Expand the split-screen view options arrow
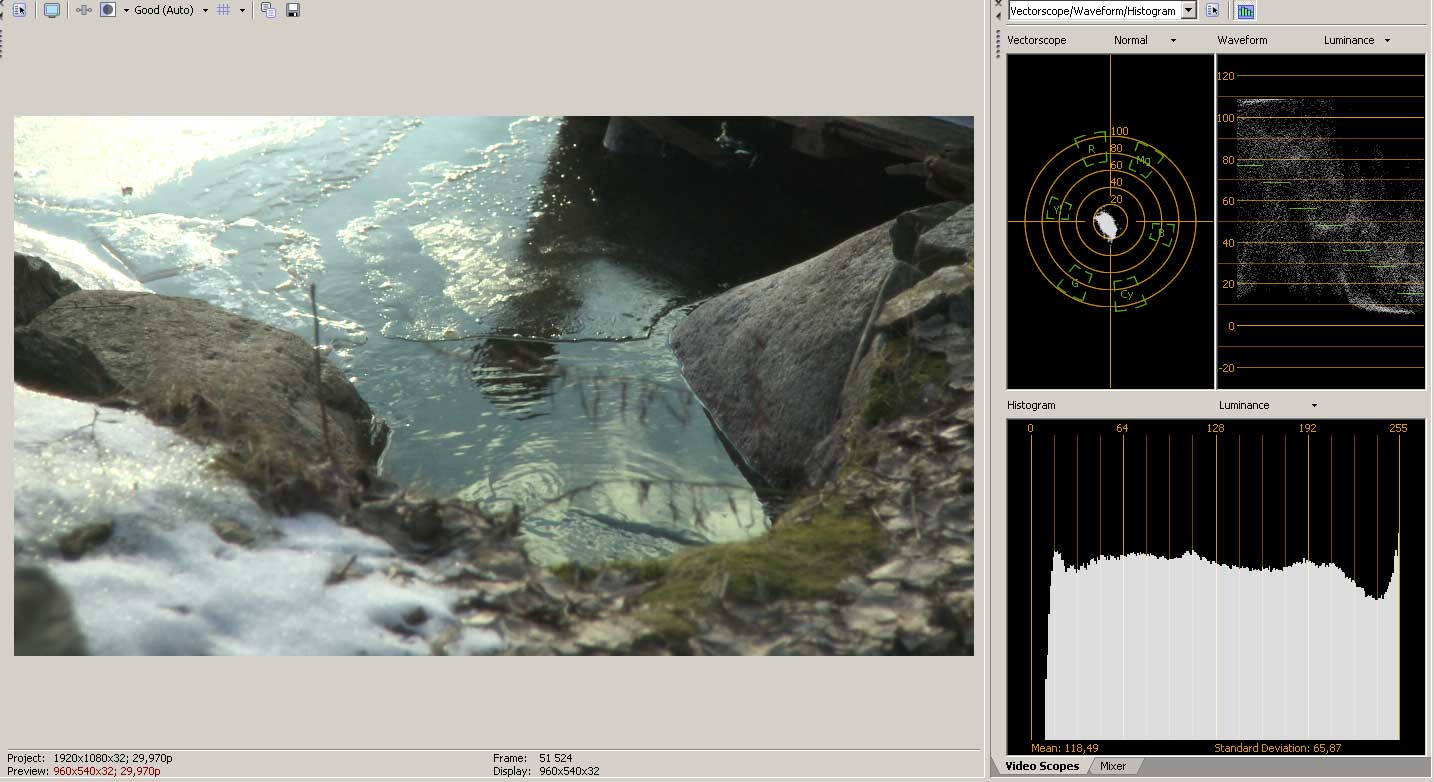This screenshot has height=782, width=1434. coord(126,11)
